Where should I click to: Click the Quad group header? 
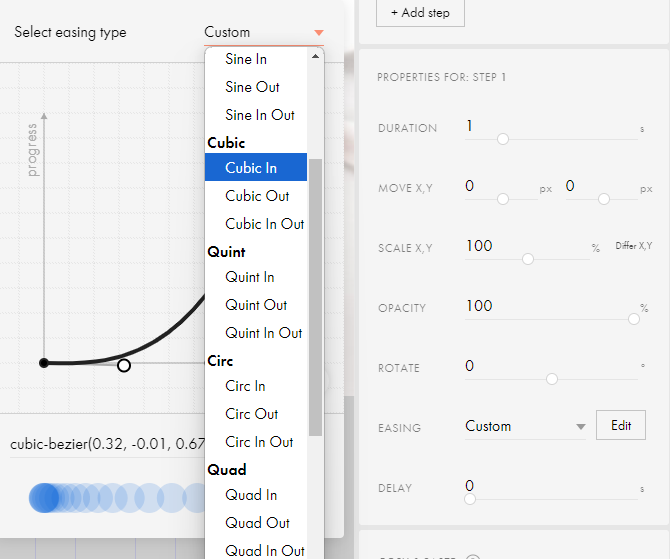(x=227, y=470)
